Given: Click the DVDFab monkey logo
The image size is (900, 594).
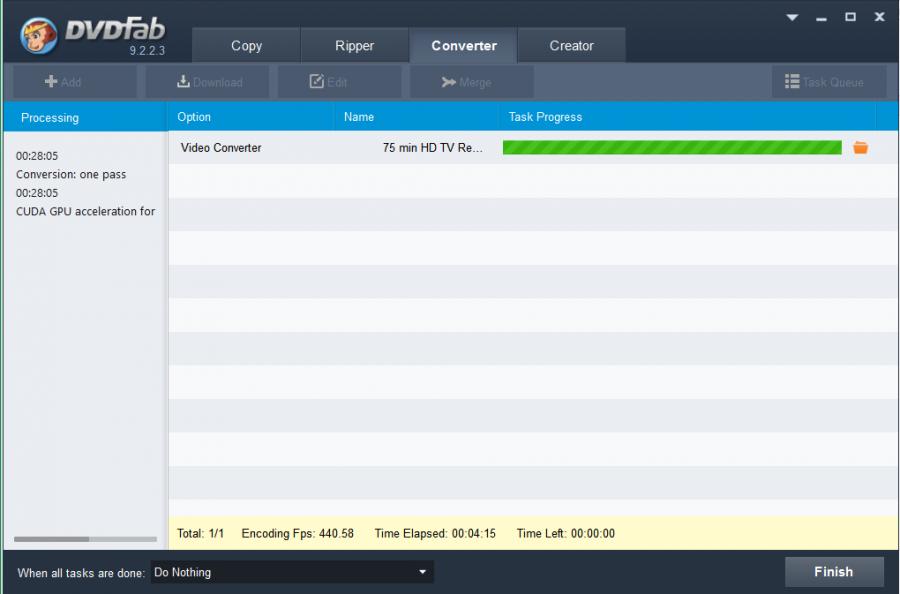Looking at the screenshot, I should click(x=38, y=36).
